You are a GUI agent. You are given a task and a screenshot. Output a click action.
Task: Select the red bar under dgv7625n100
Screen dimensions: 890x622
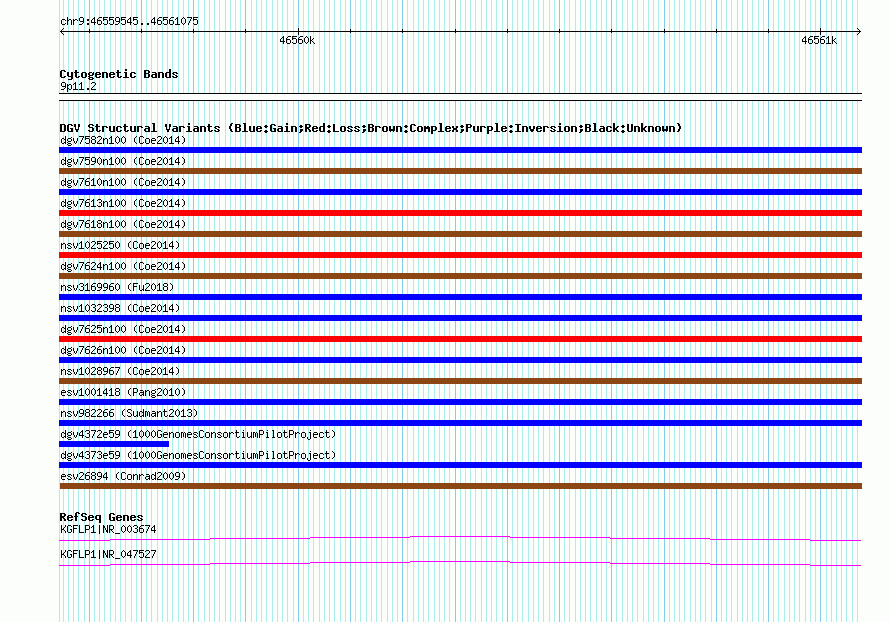pos(460,339)
